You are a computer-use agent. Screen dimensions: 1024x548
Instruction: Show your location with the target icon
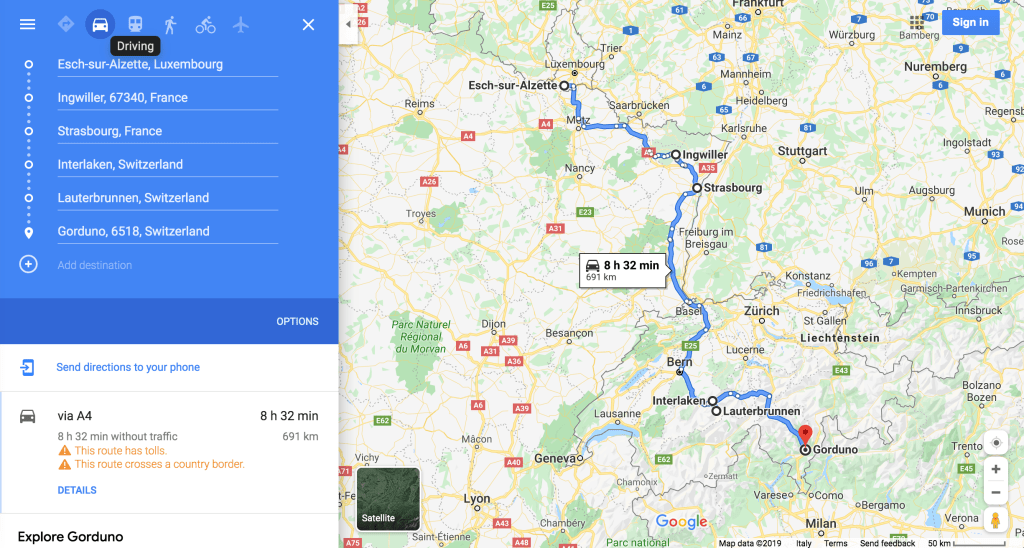click(996, 442)
